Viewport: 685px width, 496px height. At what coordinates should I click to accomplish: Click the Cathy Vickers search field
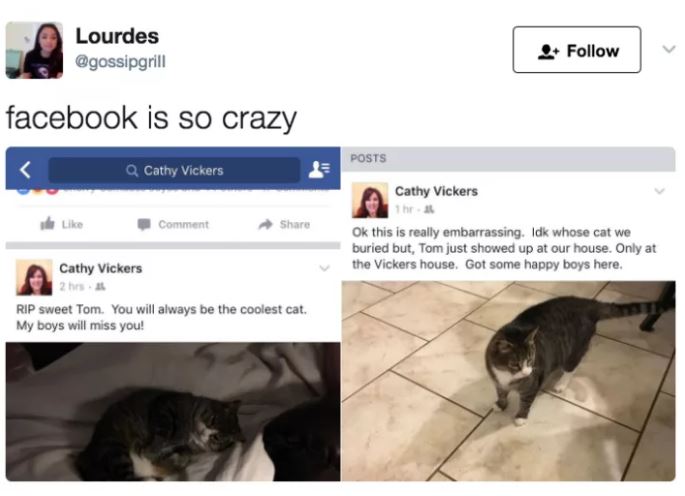[x=174, y=170]
